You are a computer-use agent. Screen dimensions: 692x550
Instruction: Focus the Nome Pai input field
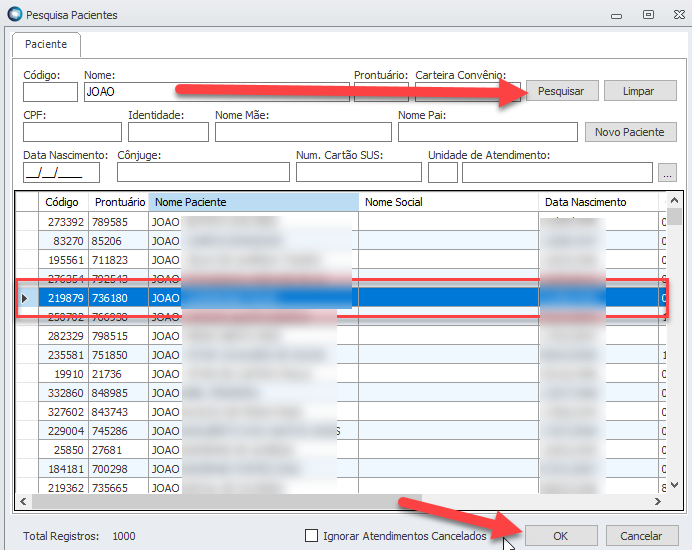(x=488, y=132)
